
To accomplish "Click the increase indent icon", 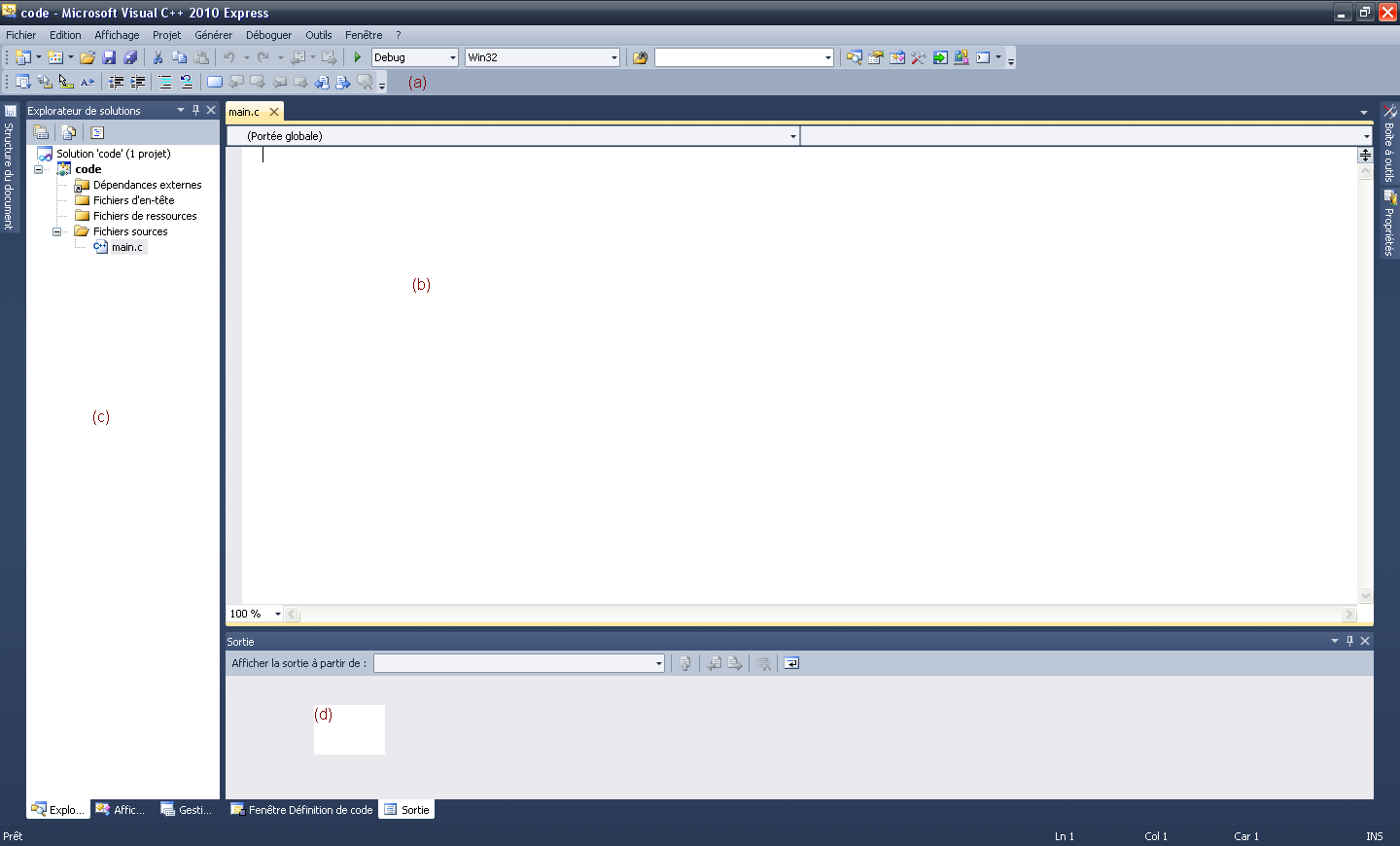I will coord(138,83).
